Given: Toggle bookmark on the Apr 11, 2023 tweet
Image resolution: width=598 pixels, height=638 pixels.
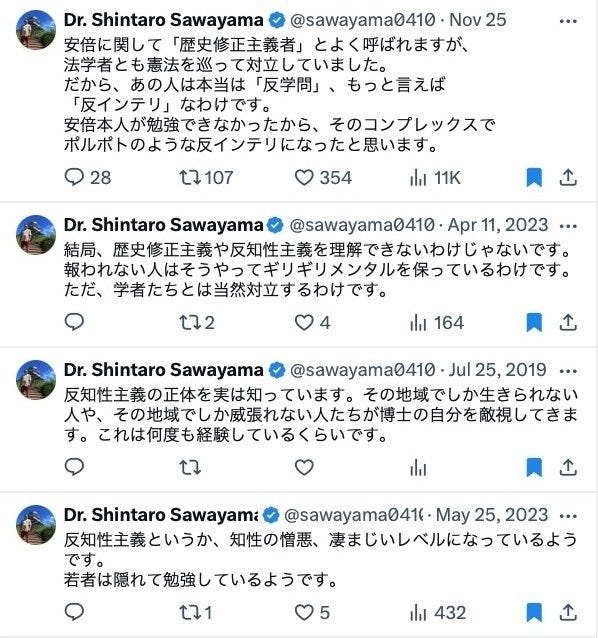Looking at the screenshot, I should 534,322.
